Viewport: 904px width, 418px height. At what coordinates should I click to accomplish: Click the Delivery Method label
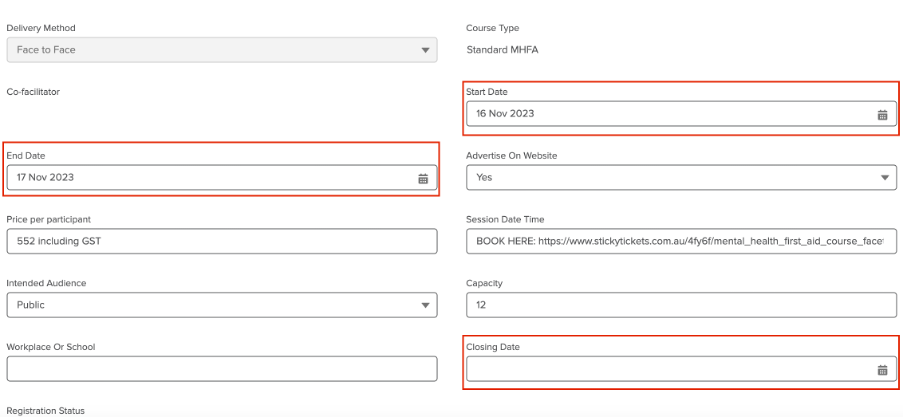tap(41, 28)
